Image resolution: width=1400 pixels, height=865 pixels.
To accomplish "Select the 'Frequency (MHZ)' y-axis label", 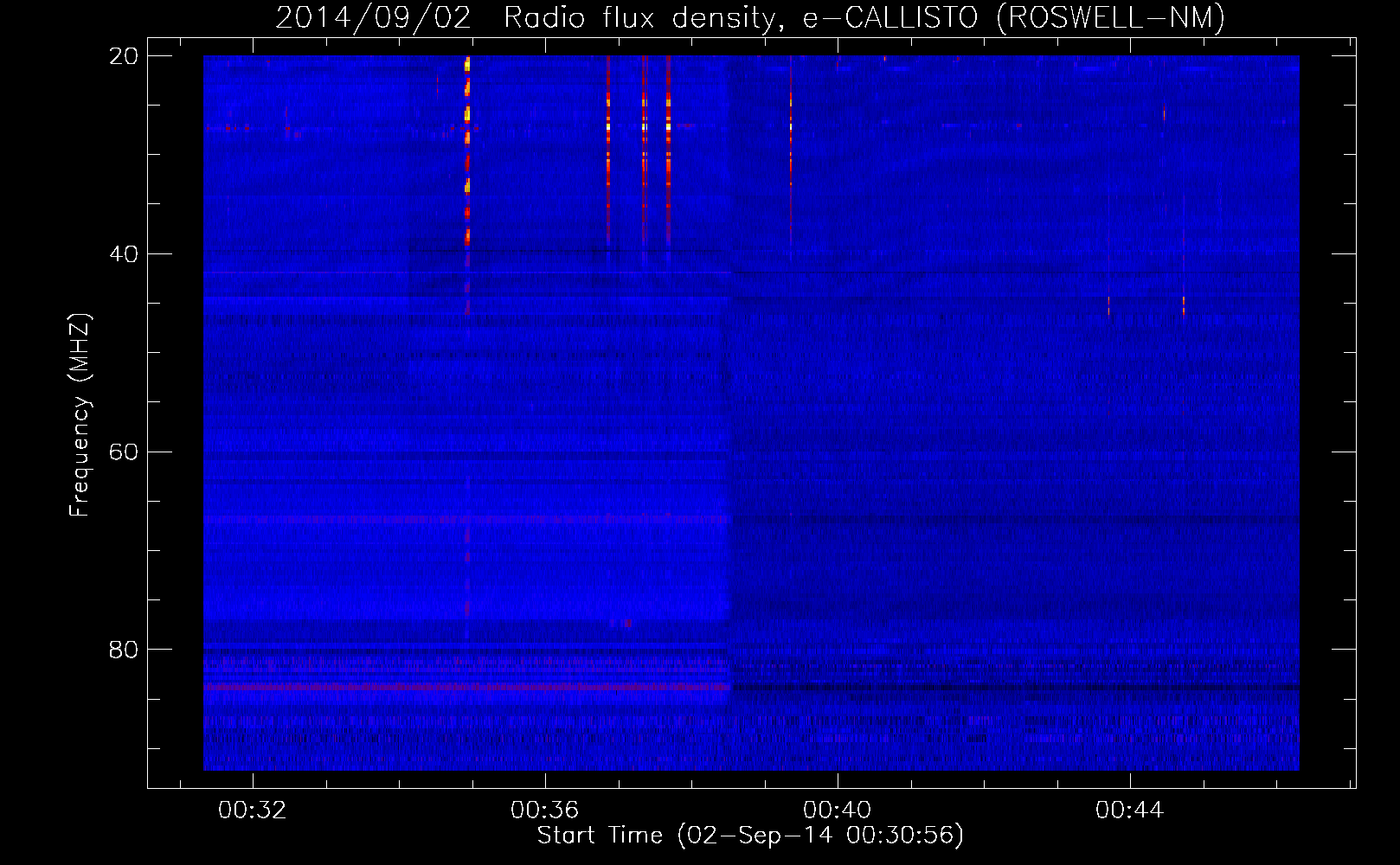I will pyautogui.click(x=79, y=415).
